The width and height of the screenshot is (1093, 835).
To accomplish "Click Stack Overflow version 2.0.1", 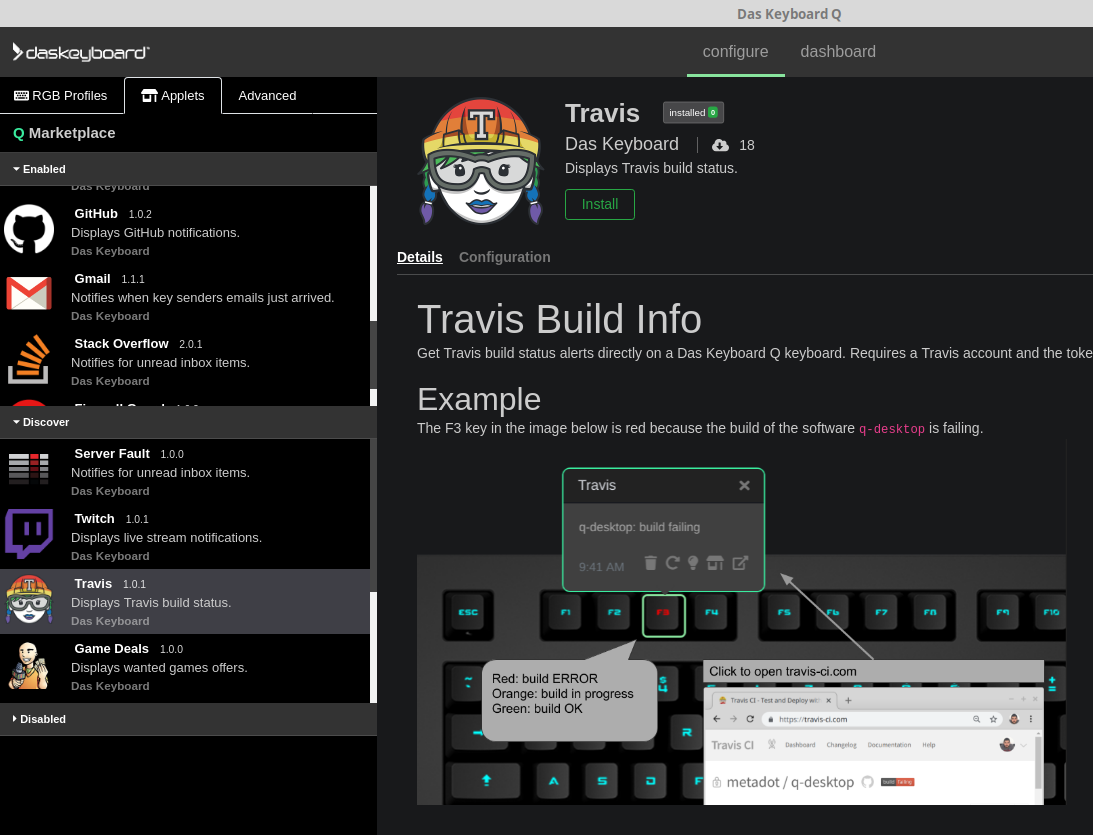I will click(190, 344).
